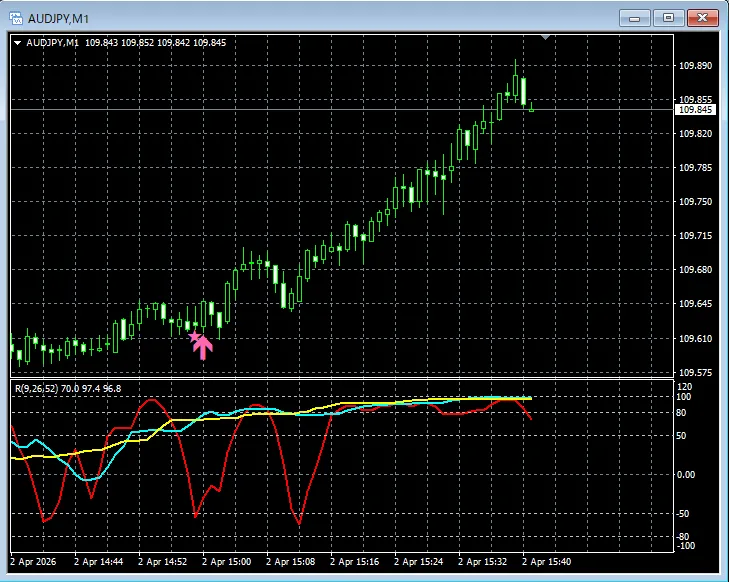Click the chart shift triangle marker
The image size is (729, 582).
click(545, 37)
